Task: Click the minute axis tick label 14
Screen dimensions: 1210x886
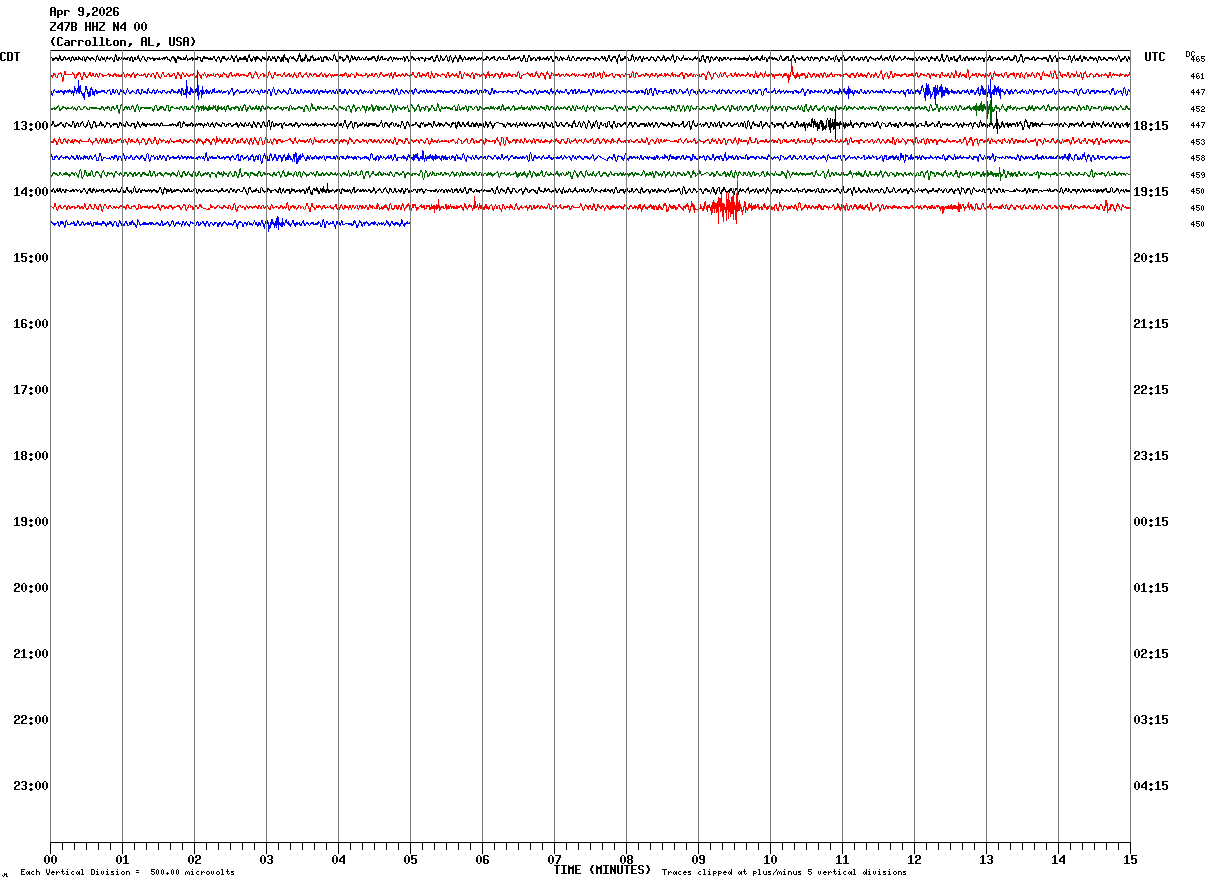Action: tap(1058, 859)
